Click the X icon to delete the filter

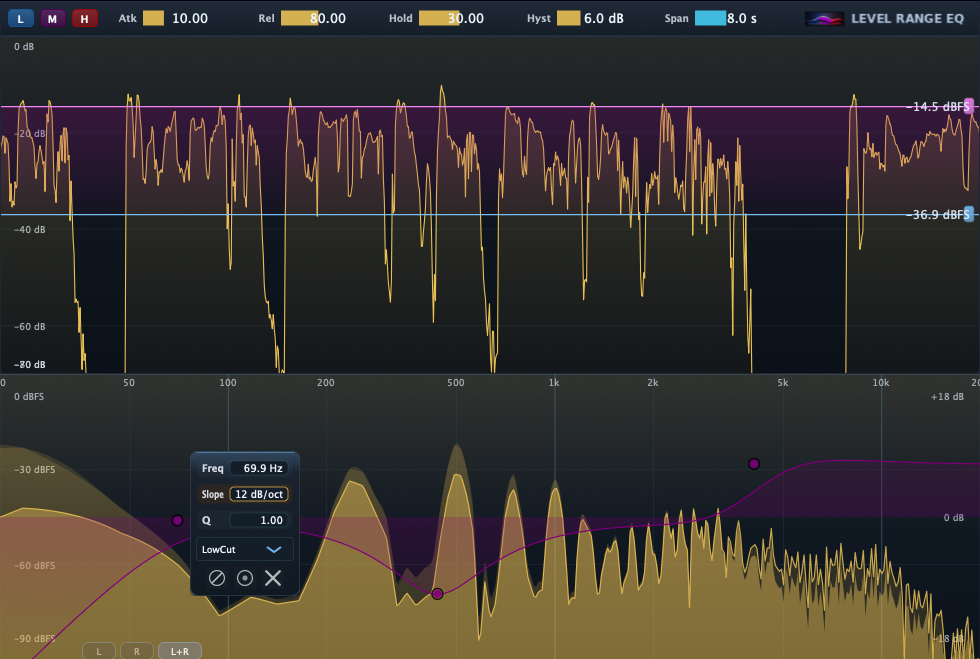coord(272,578)
